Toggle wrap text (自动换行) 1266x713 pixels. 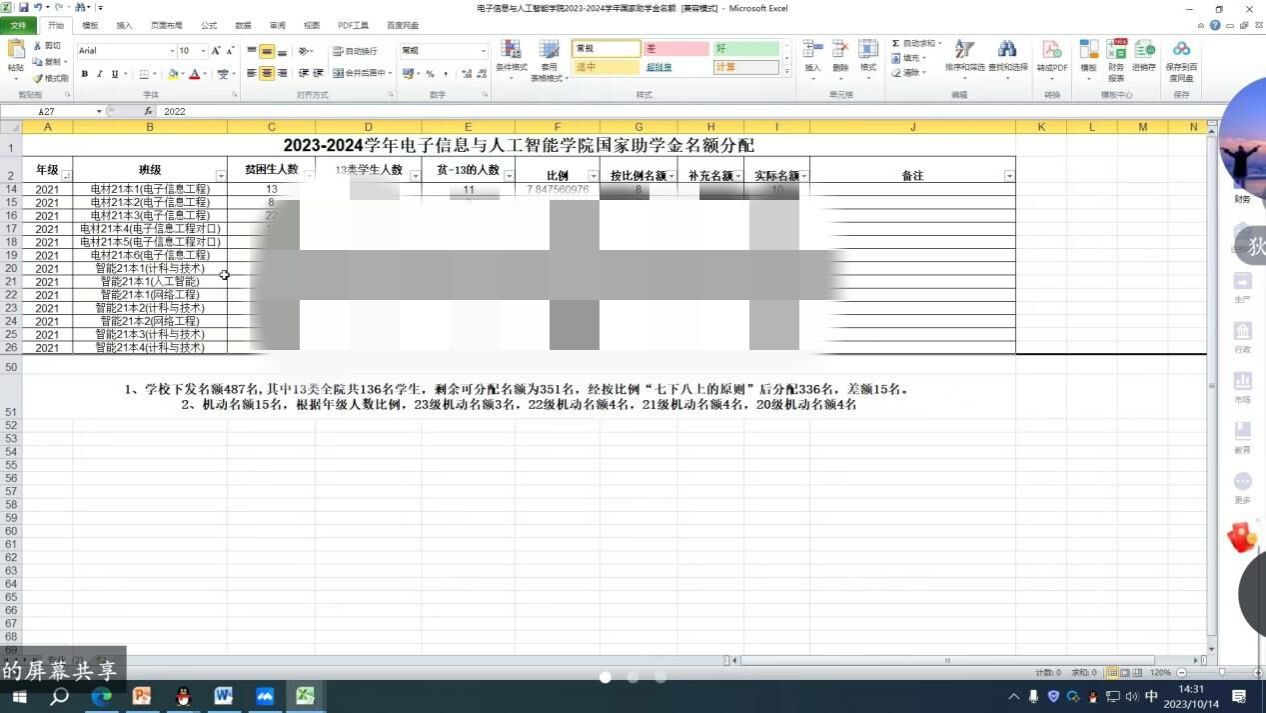coord(355,51)
